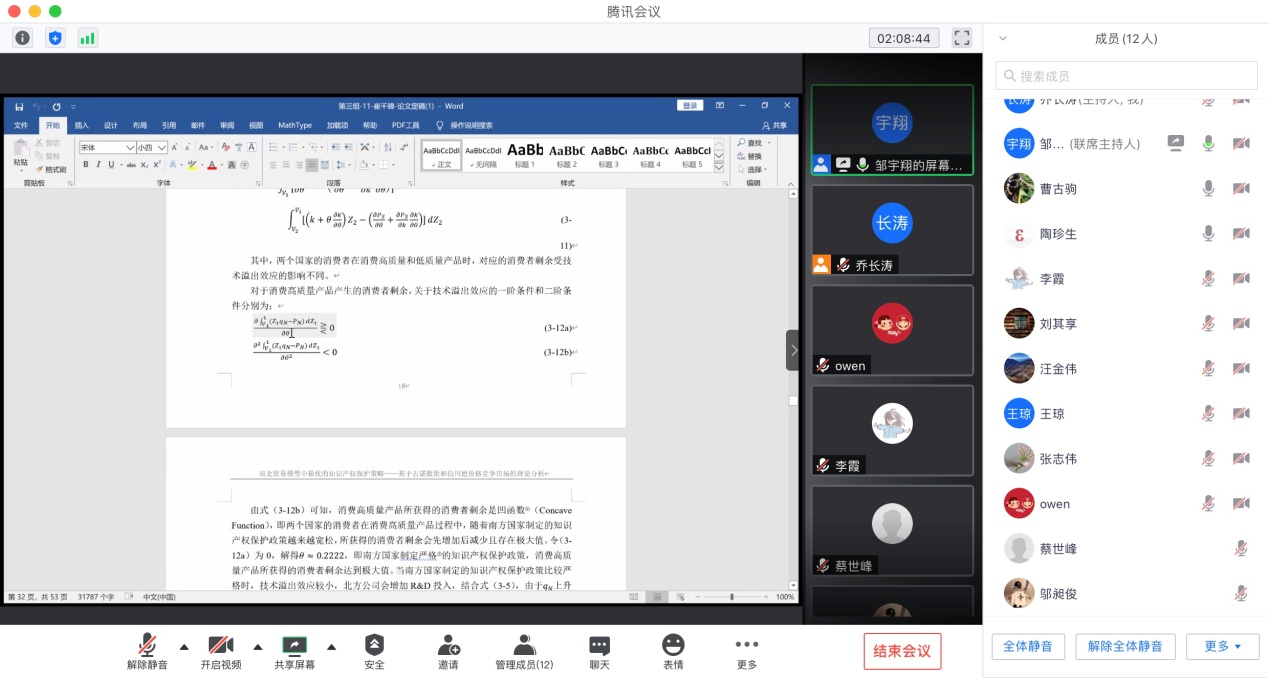Click yellow text highlight color in Word
1269x678 pixels.
point(193,165)
